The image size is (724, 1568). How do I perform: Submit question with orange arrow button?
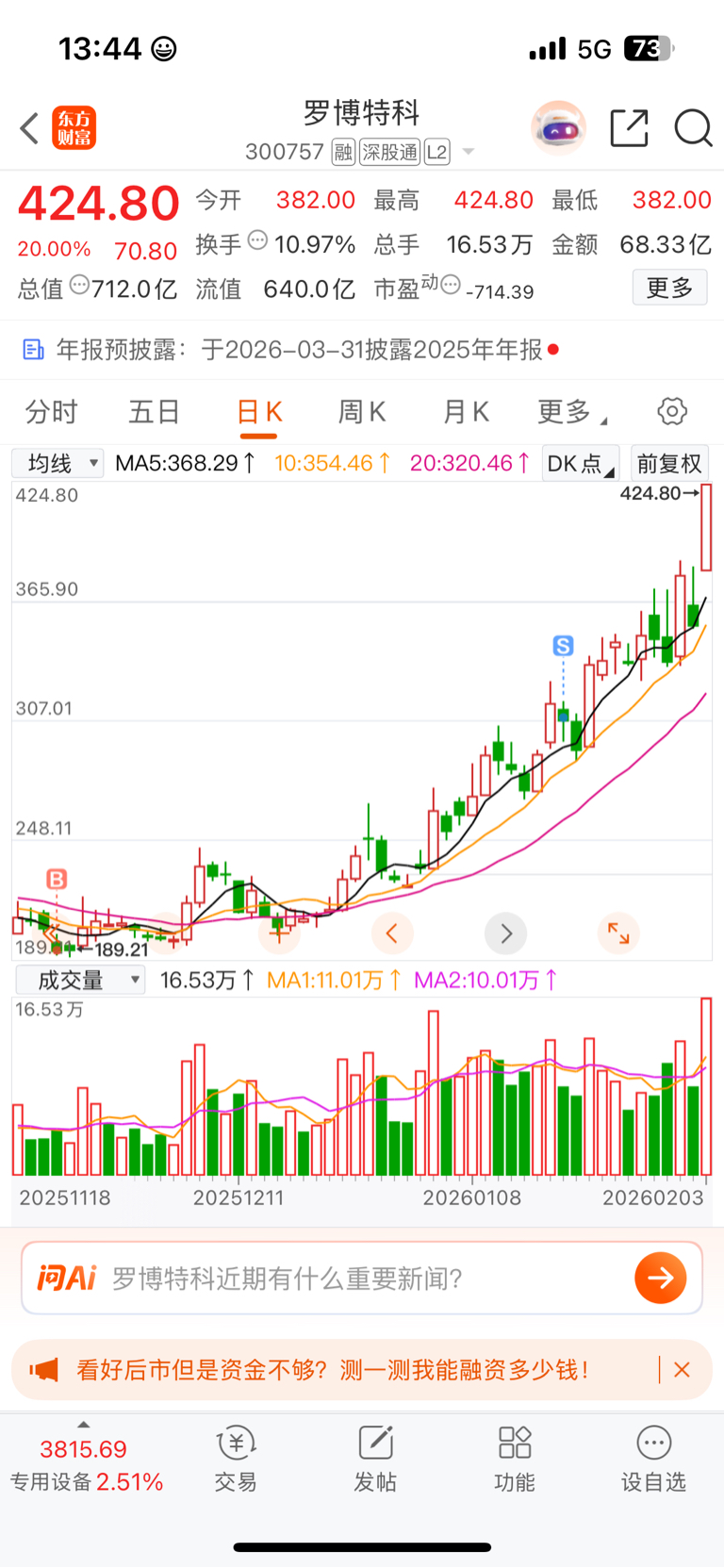(x=661, y=1279)
